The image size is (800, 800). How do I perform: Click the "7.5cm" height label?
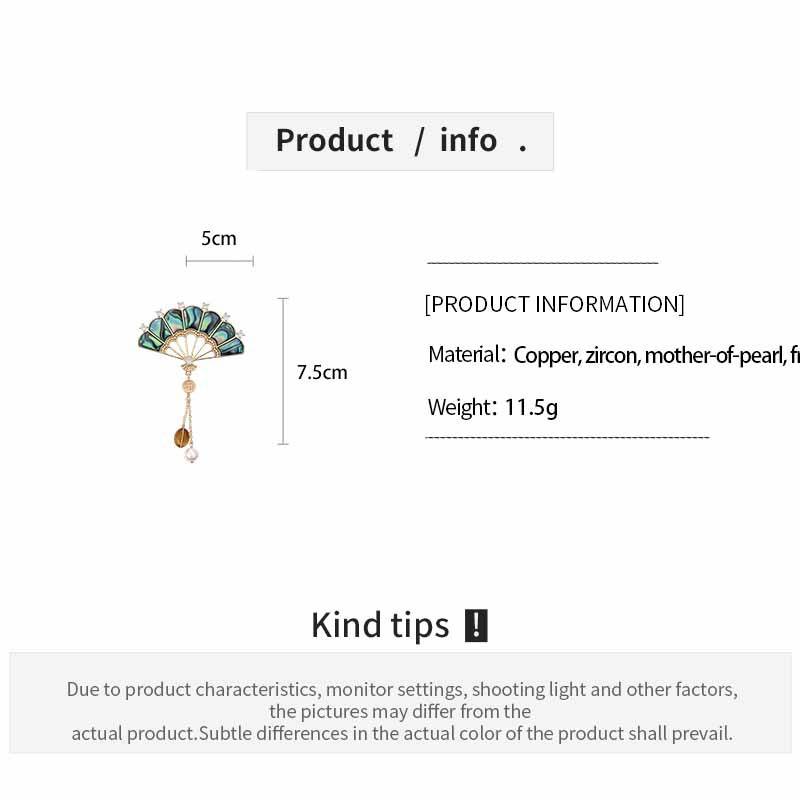click(x=322, y=373)
